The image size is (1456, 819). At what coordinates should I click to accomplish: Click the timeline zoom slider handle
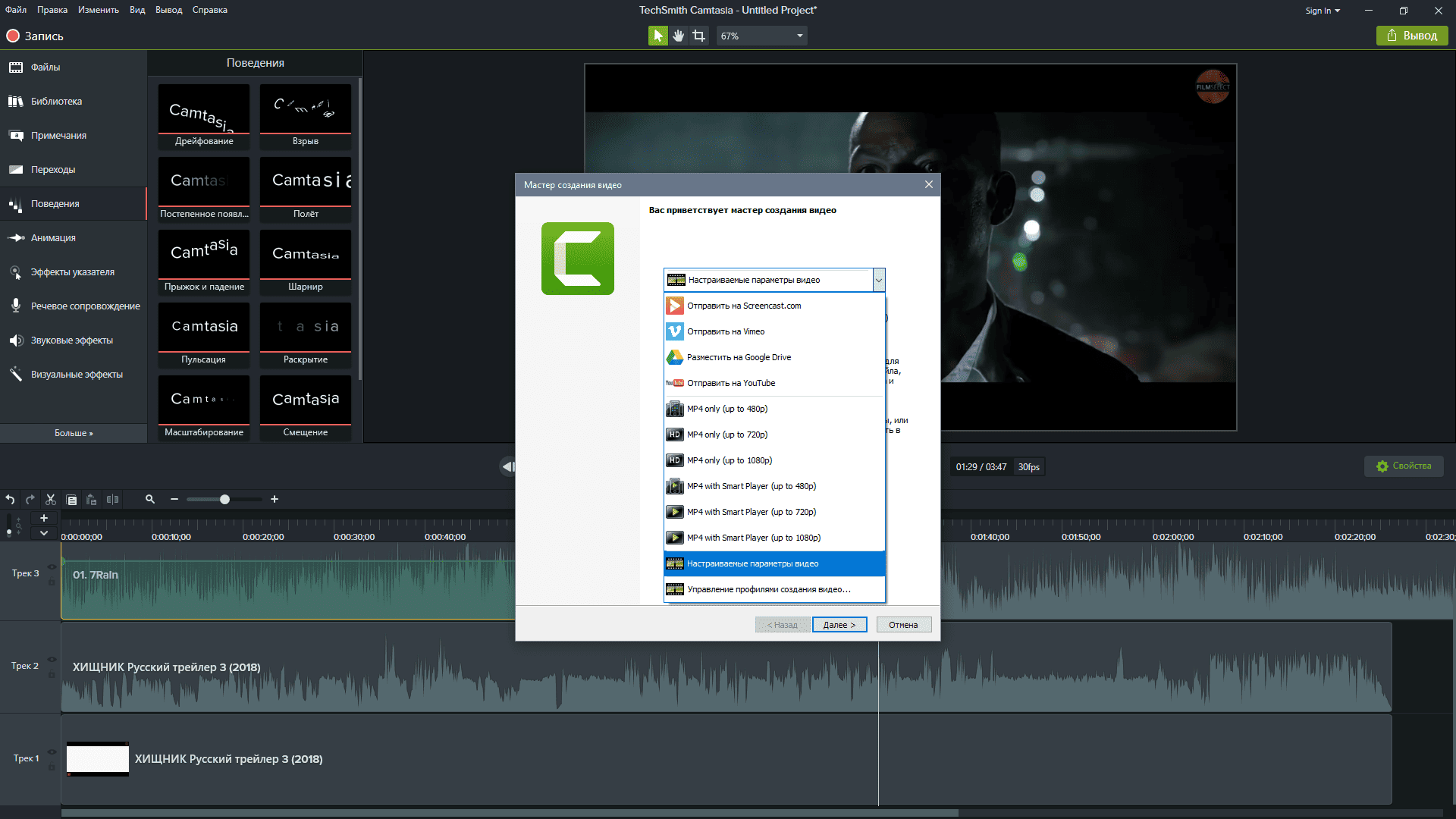point(224,499)
